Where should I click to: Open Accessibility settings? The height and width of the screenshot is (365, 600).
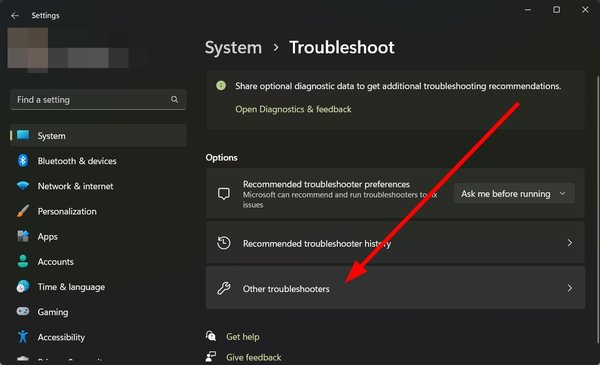point(98,337)
